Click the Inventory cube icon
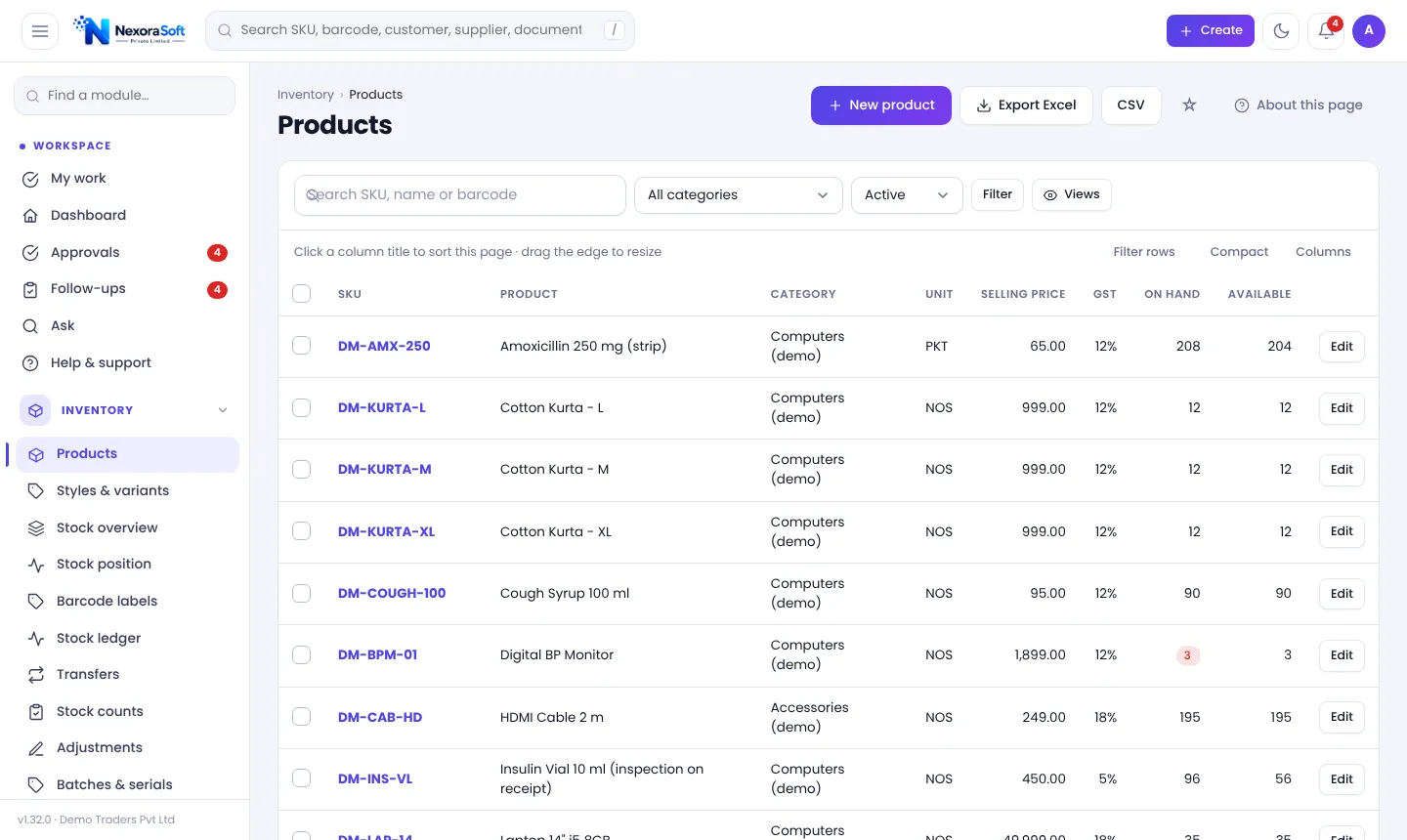Viewport: 1407px width, 840px height. click(x=36, y=410)
